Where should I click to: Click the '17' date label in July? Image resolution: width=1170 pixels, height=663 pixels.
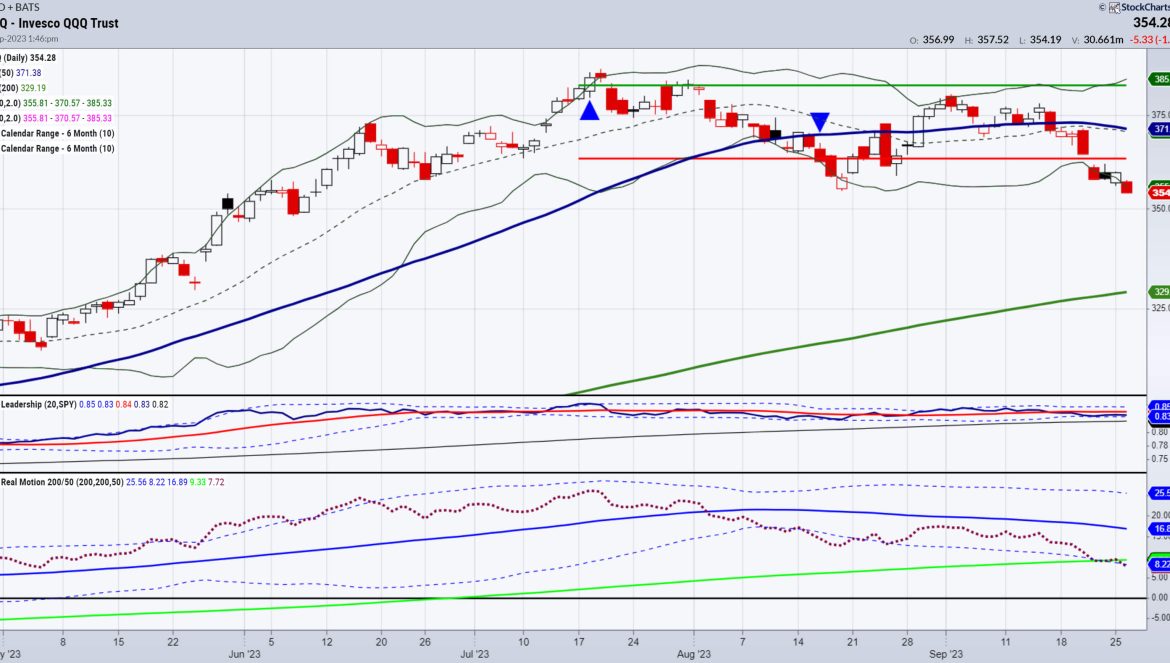578,641
